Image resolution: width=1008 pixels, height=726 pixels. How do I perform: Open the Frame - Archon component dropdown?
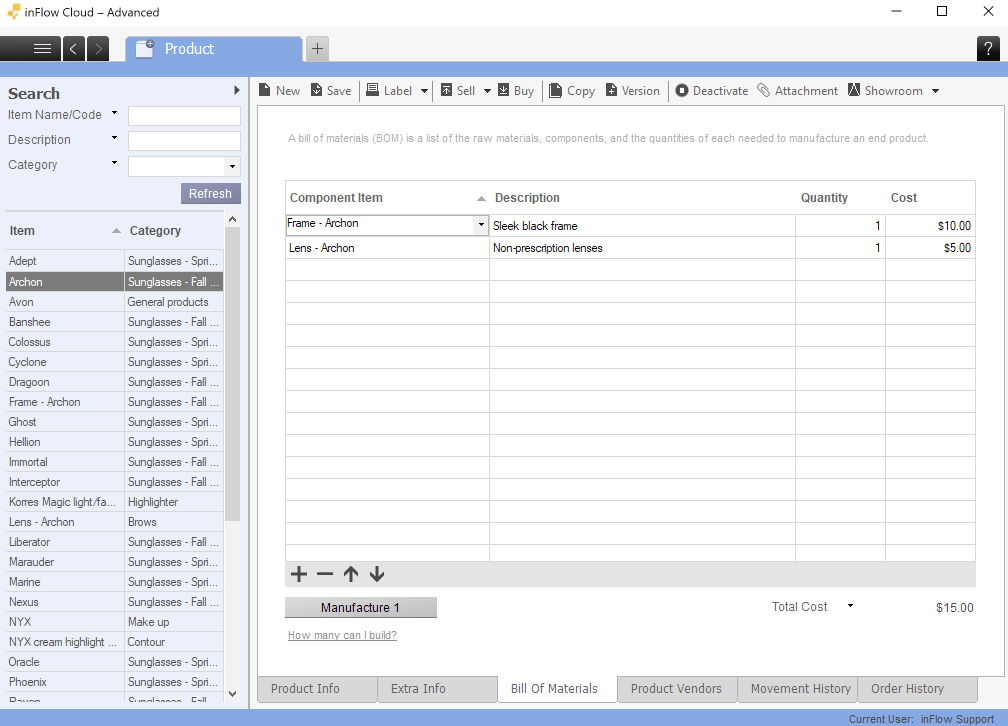click(481, 225)
